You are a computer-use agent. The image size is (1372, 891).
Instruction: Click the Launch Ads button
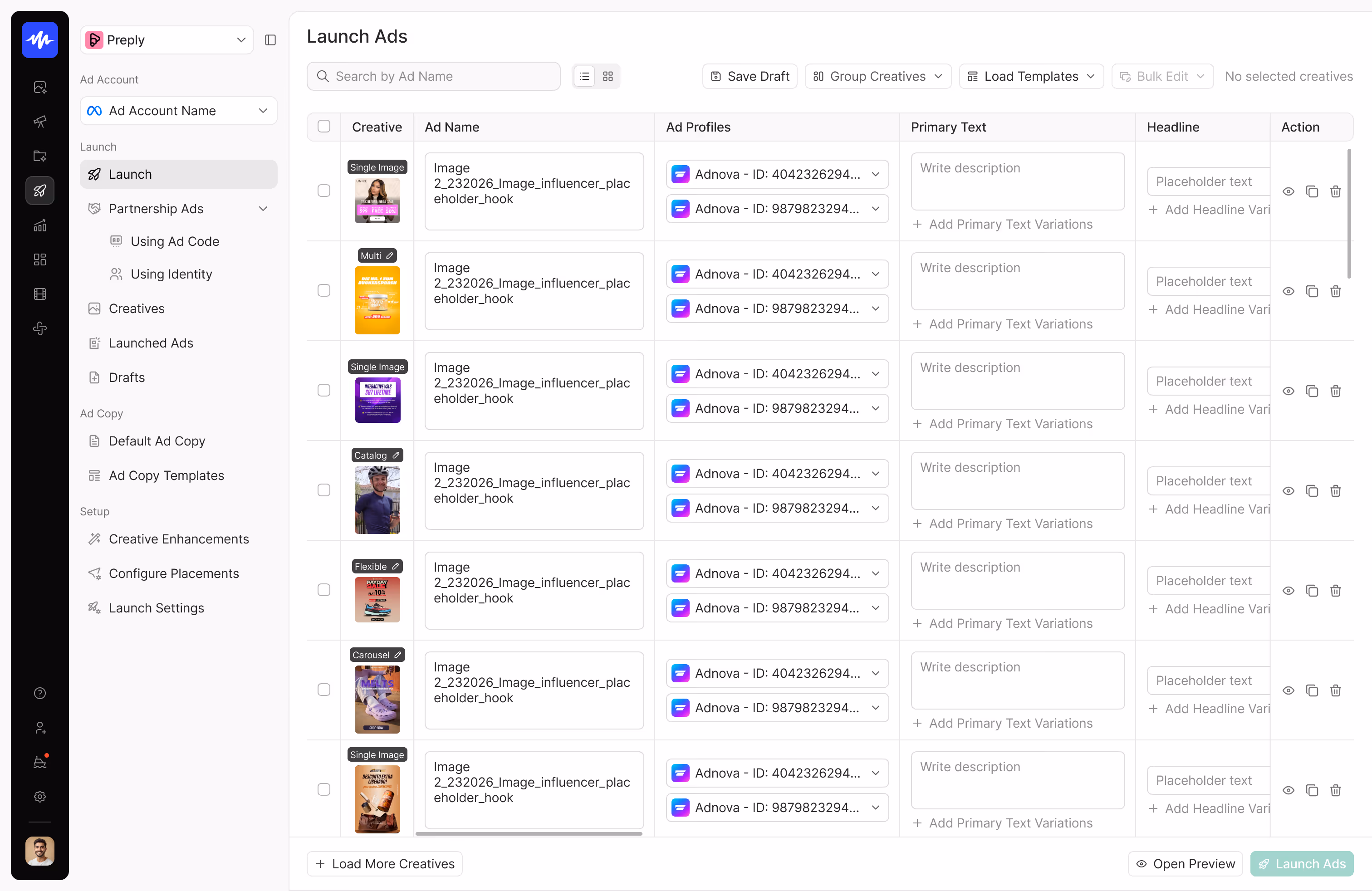click(1302, 863)
